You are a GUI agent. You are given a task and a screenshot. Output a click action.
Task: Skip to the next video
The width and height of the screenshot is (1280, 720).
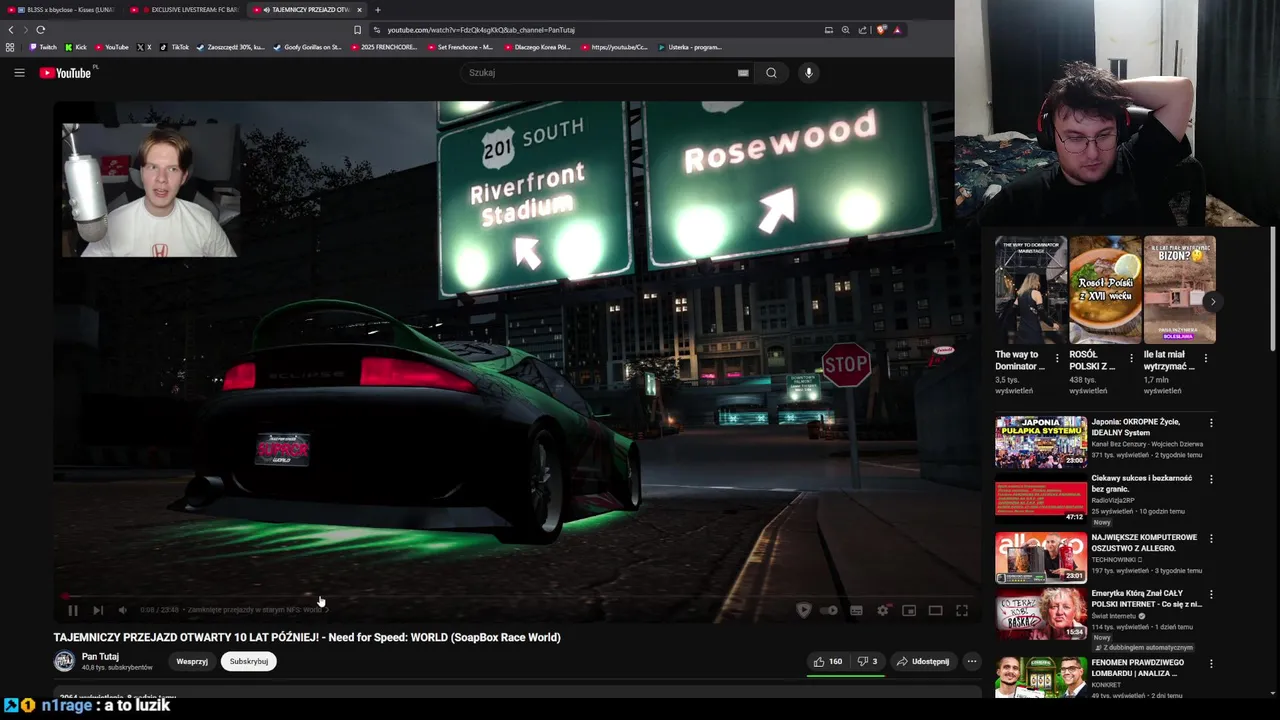(98, 610)
